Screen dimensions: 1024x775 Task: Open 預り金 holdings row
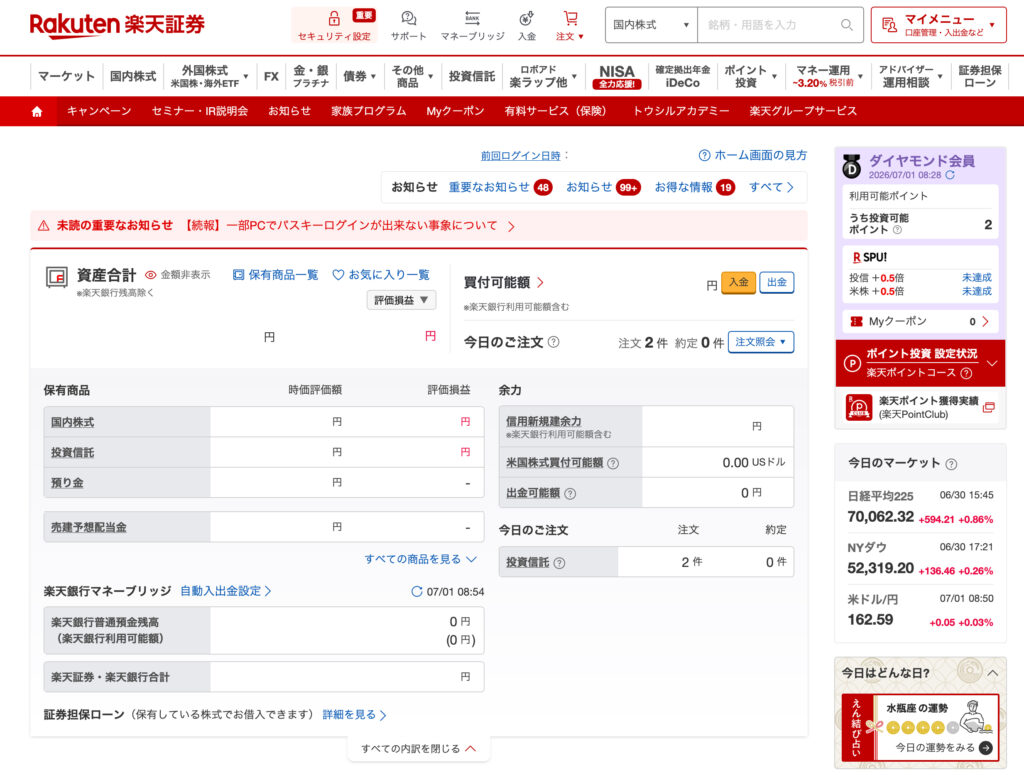[x=264, y=482]
